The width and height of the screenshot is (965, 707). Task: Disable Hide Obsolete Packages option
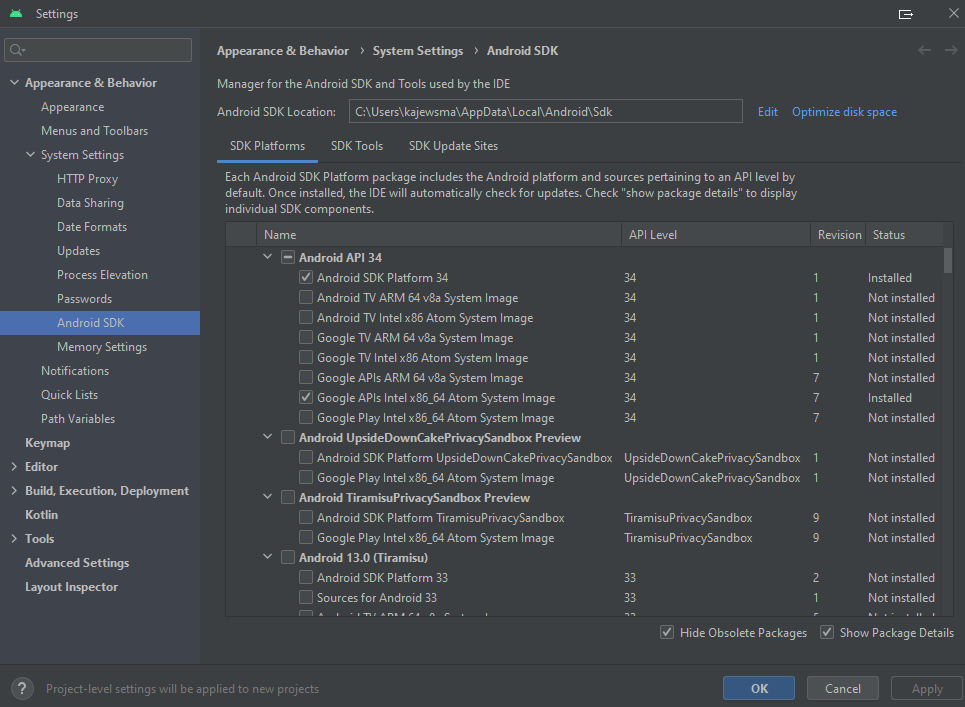667,632
